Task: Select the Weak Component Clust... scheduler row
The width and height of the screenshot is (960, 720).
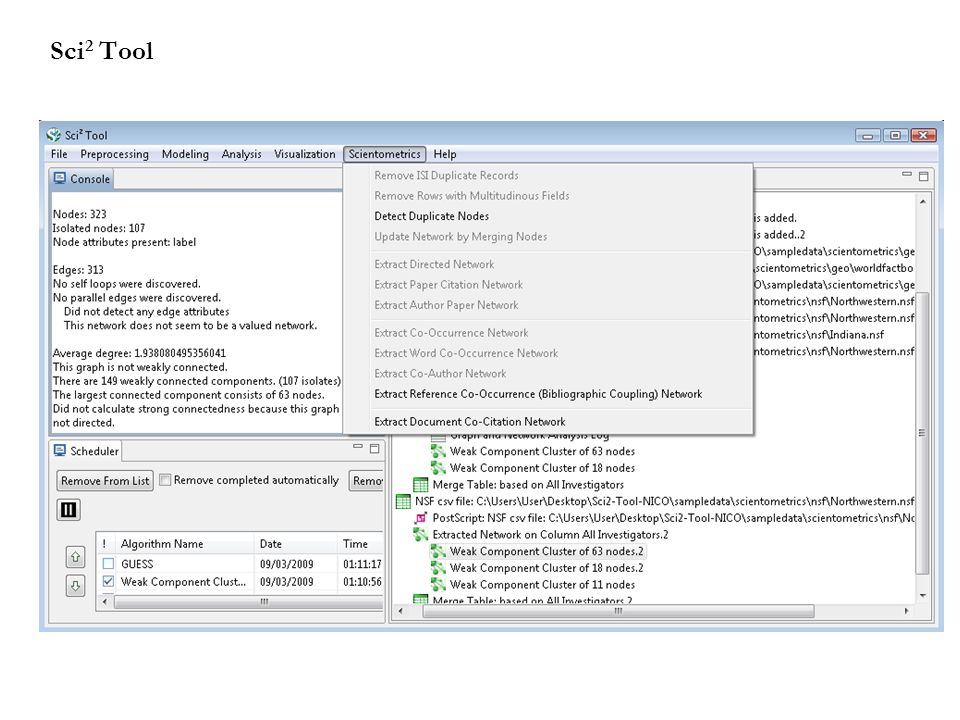Action: tap(241, 581)
